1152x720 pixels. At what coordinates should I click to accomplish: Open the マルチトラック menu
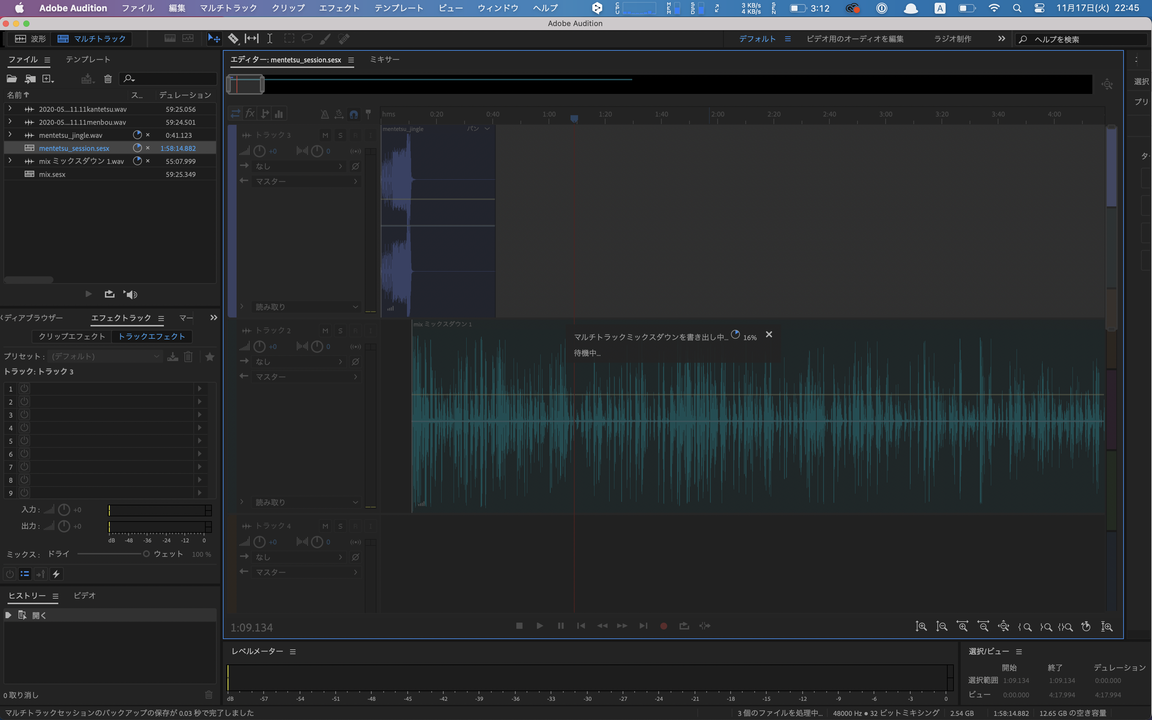click(x=228, y=8)
